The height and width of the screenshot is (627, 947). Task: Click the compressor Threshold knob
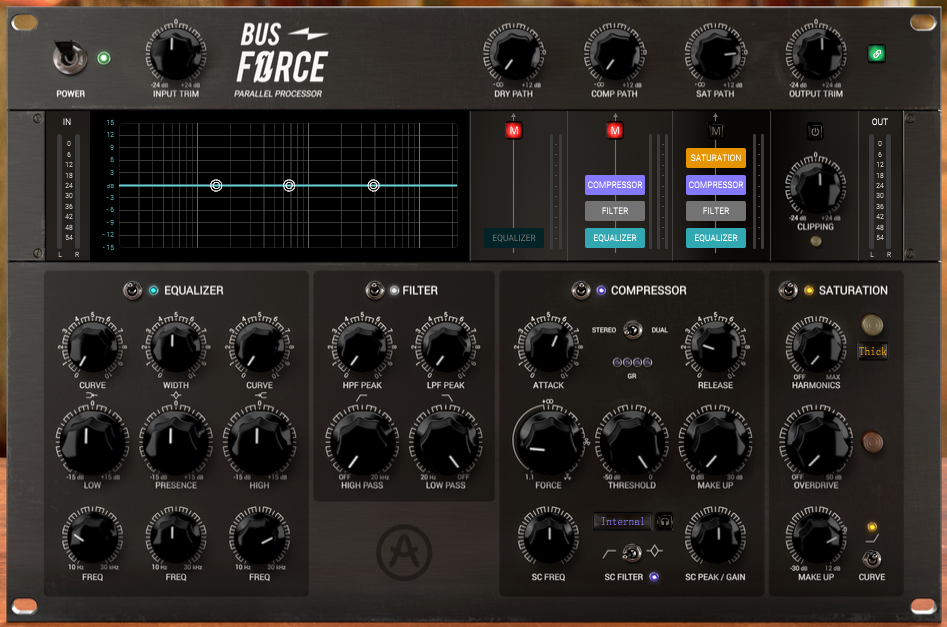pos(631,438)
